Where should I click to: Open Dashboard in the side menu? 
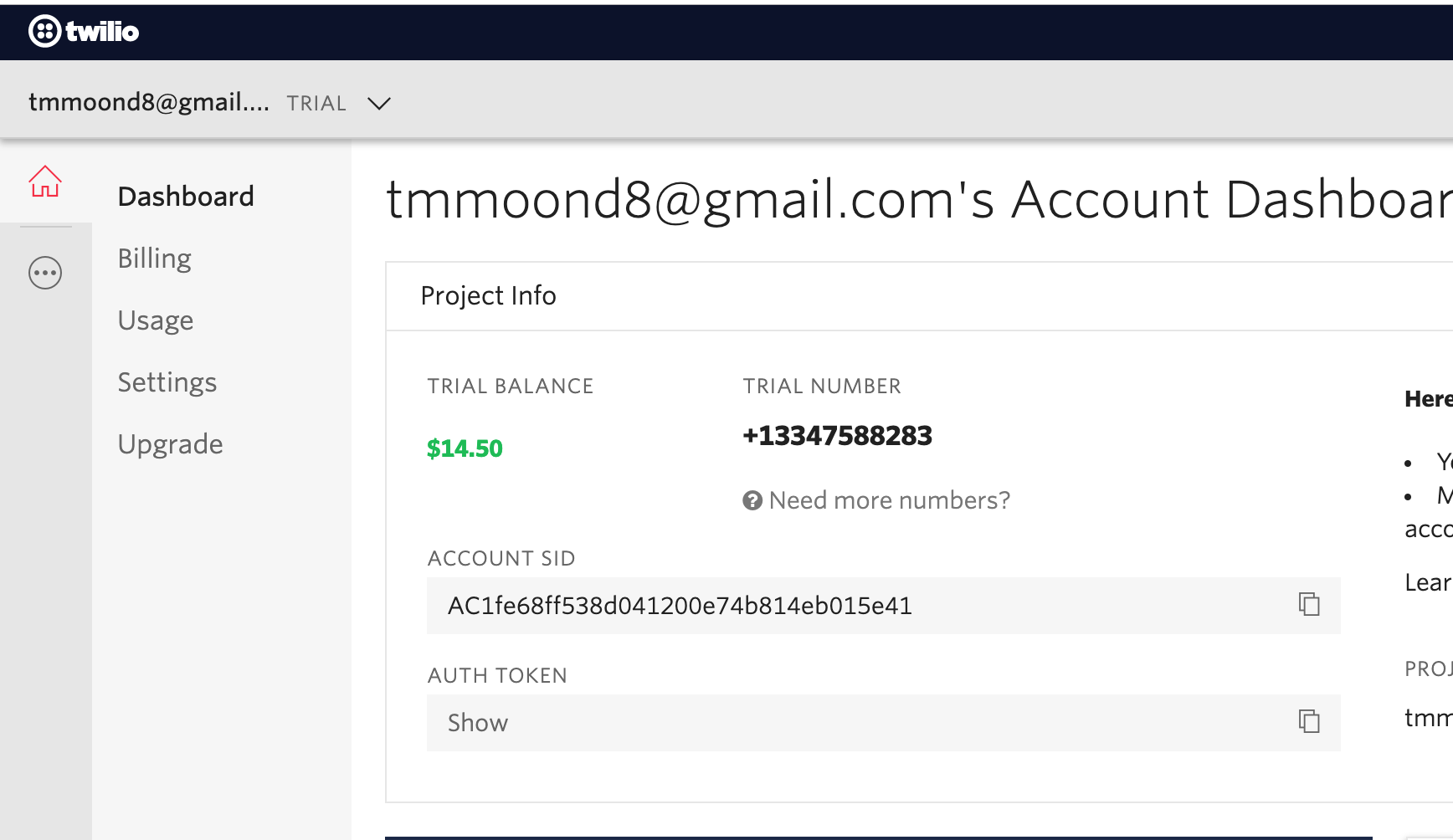(186, 197)
